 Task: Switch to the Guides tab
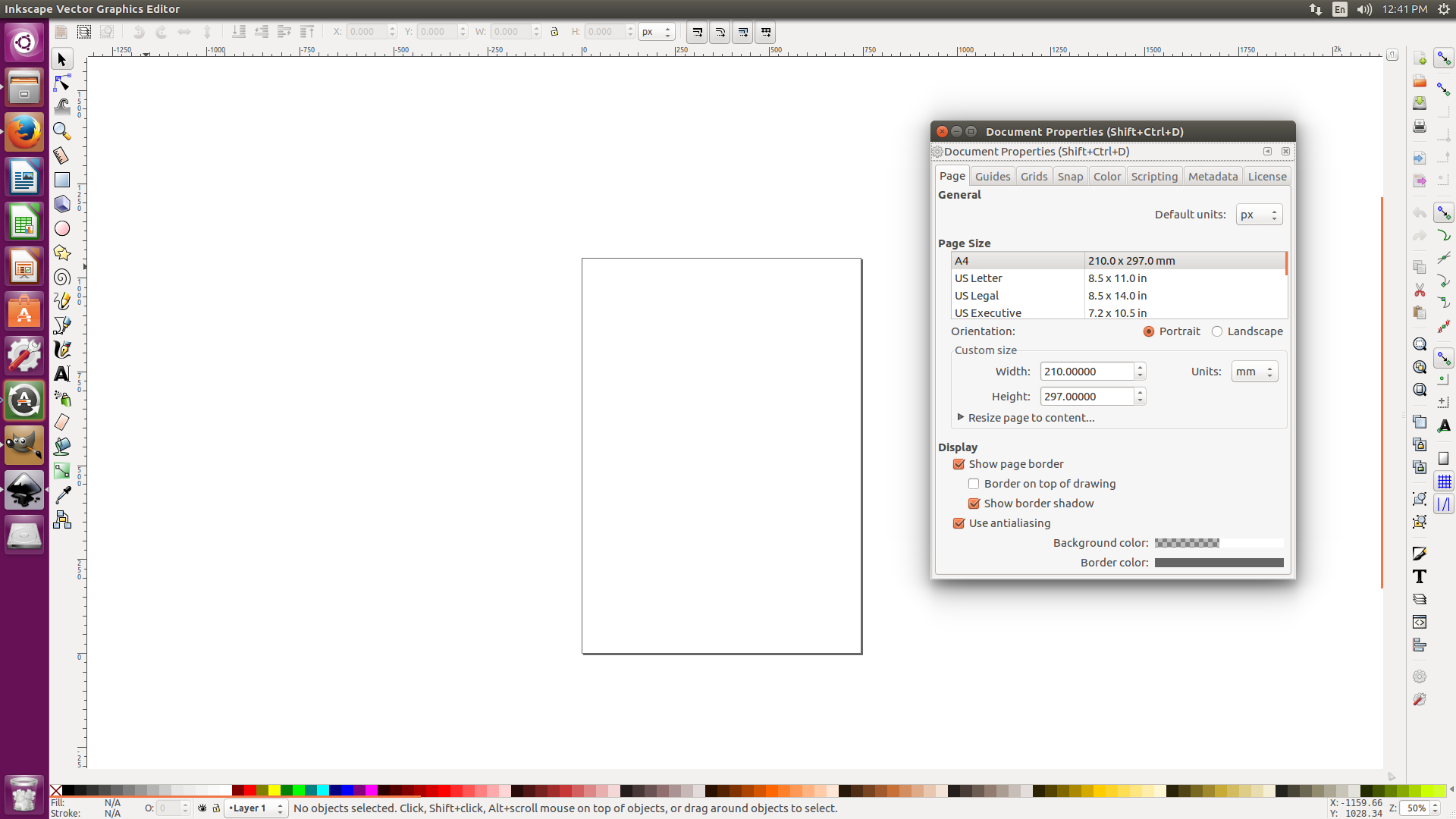coord(992,176)
